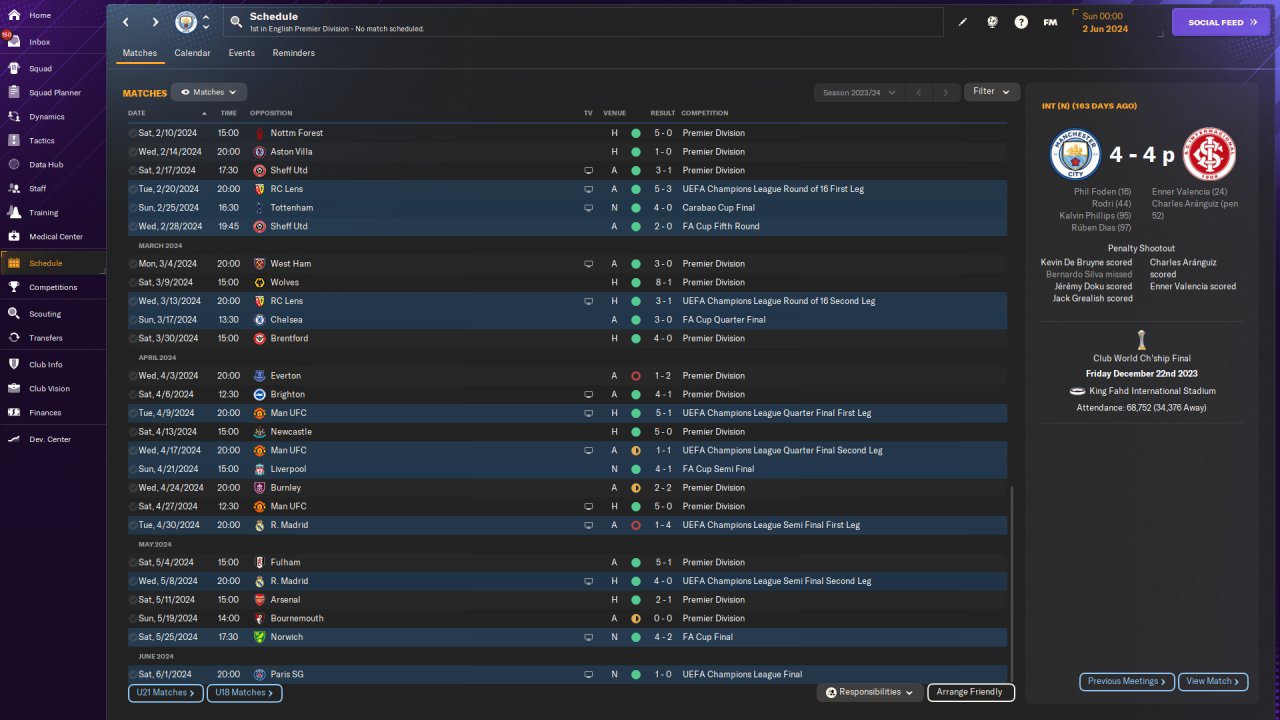Click the TV icon in the Norwich row
Image resolution: width=1280 pixels, height=720 pixels.
tap(588, 637)
